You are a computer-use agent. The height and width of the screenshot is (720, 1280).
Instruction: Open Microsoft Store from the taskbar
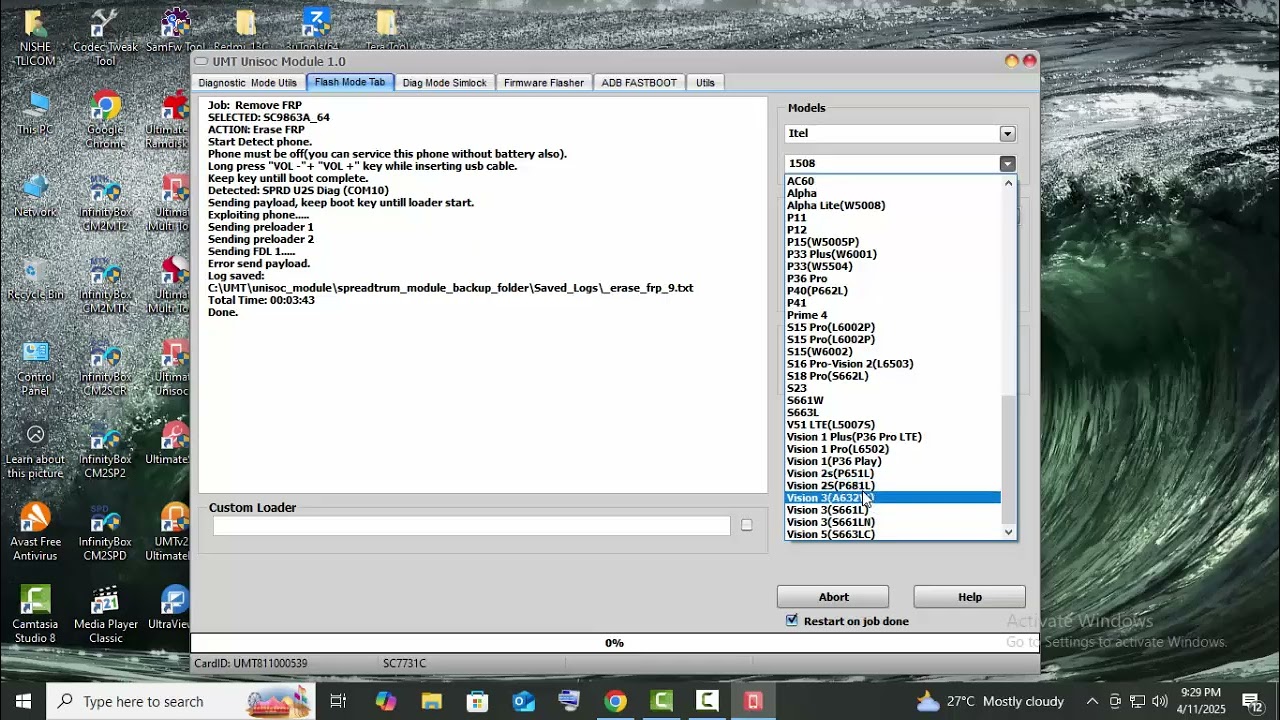coord(477,701)
